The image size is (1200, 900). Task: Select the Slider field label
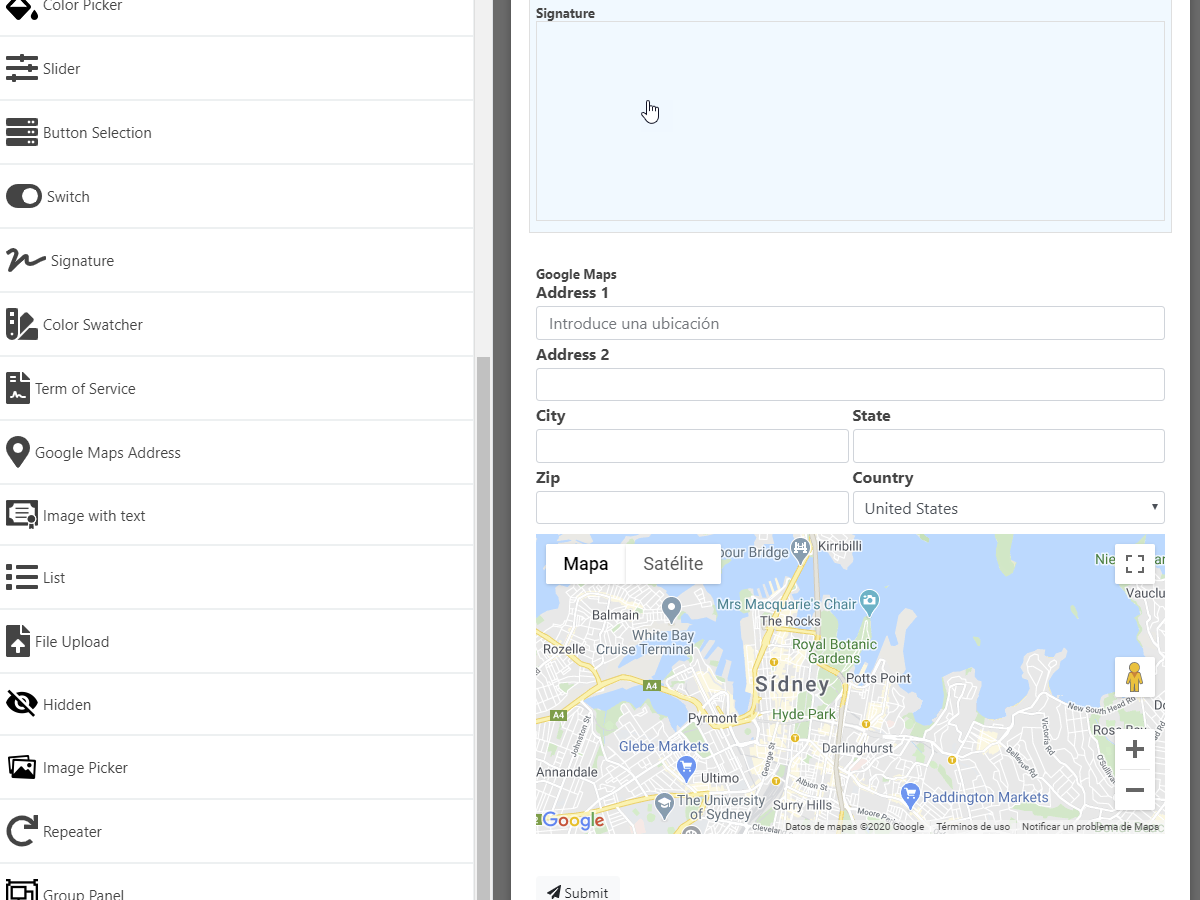click(62, 69)
